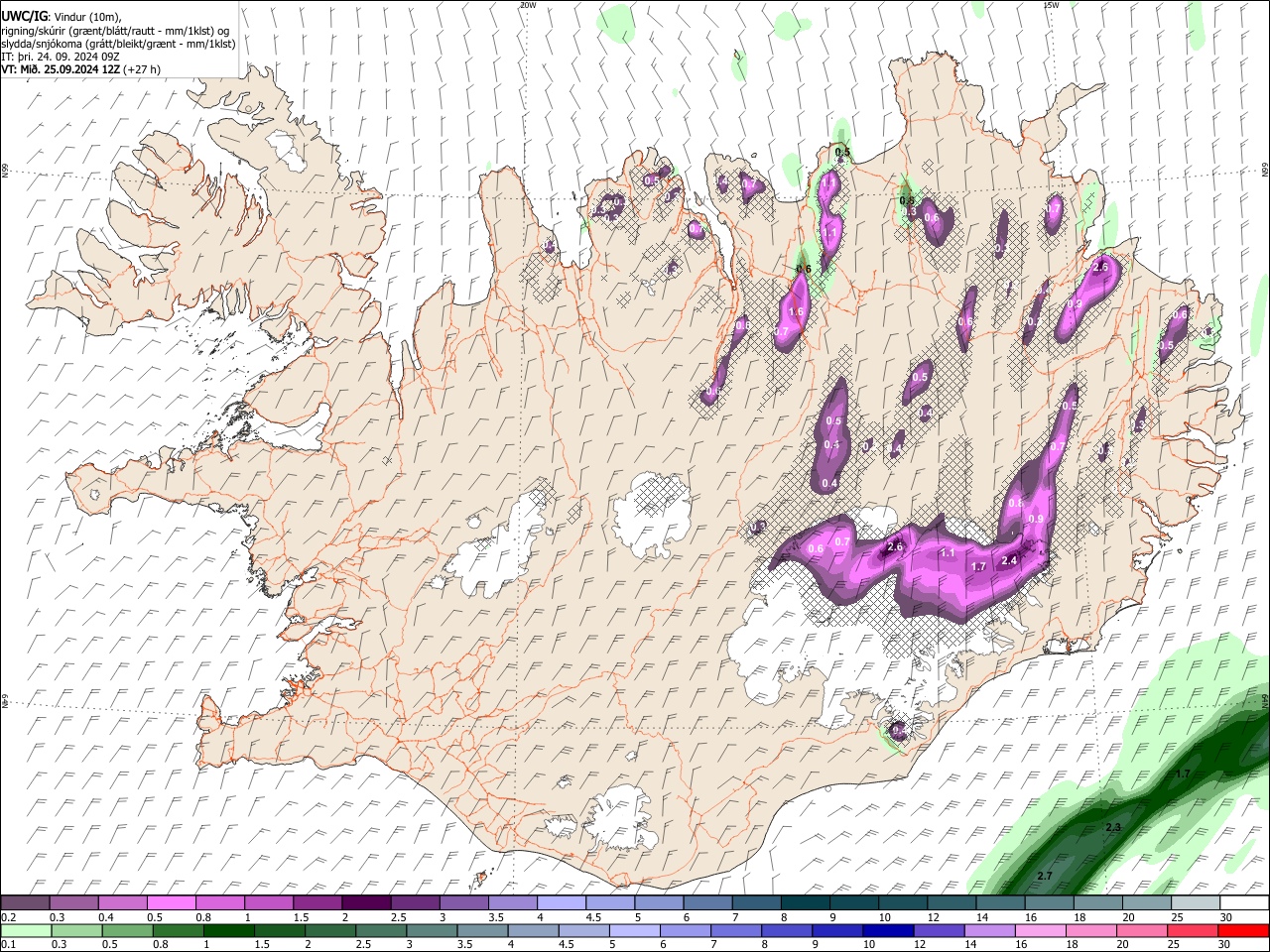
Task: Click the title text 'UWC/IG: Vindur (10m)'
Action: (x=61, y=16)
